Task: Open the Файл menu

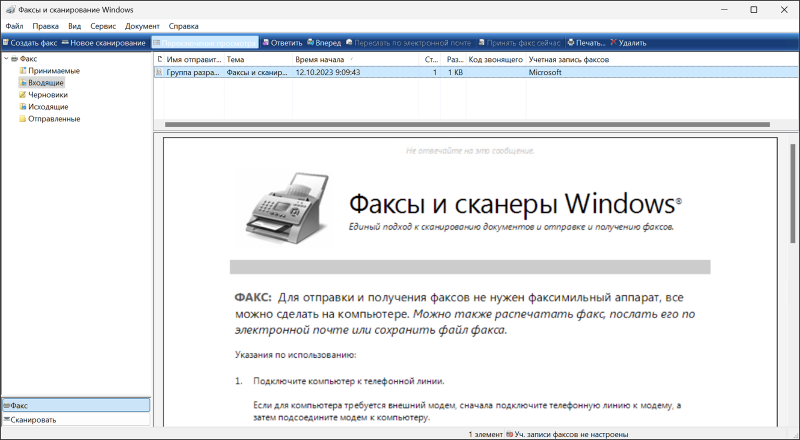Action: [14, 25]
